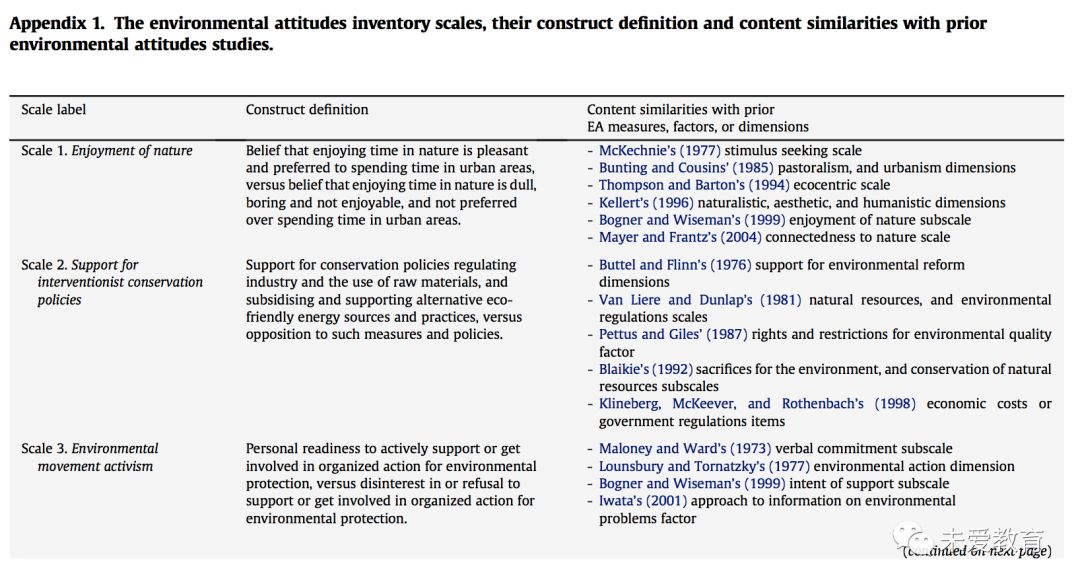Click Mayer and Frantz's (2004) reference
Screen dimensions: 1080x588
680,237
